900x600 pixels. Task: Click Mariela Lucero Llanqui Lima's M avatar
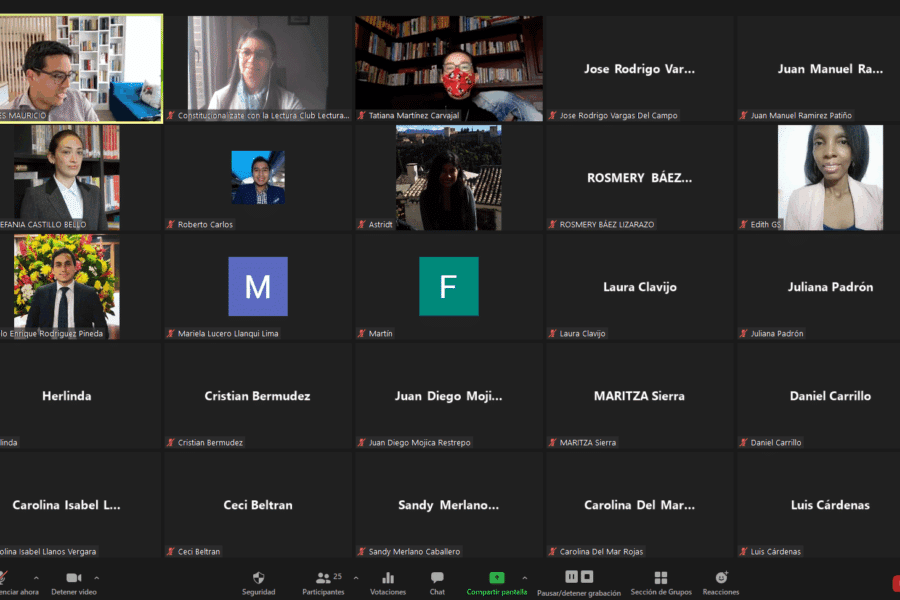[x=258, y=286]
